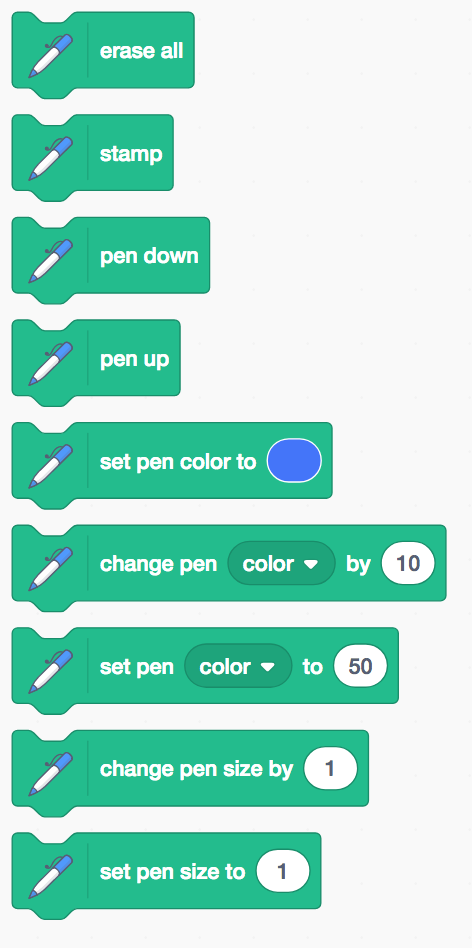Click dropdown arrow in change pen color block
The image size is (472, 948).
[311, 564]
